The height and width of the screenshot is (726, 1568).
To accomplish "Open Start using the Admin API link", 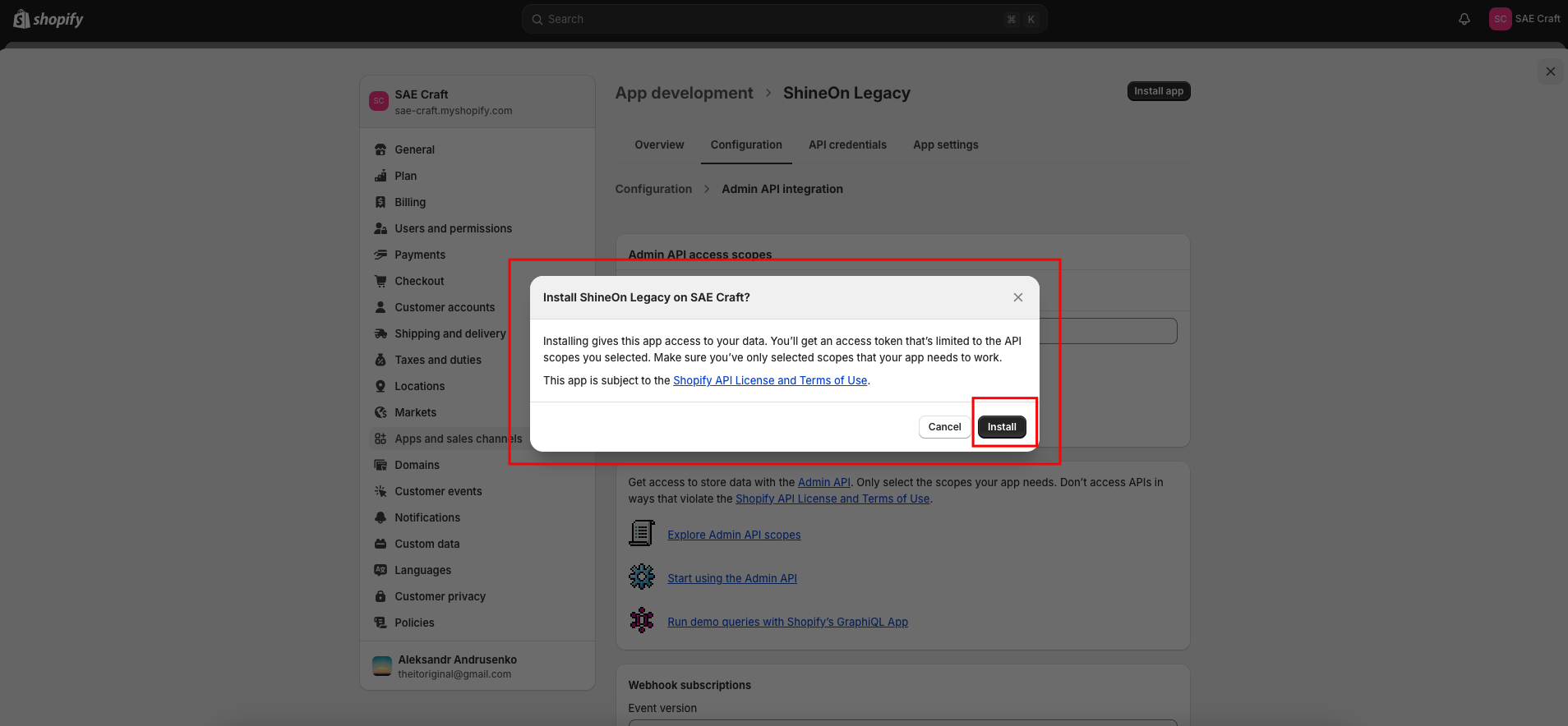I will 732,578.
